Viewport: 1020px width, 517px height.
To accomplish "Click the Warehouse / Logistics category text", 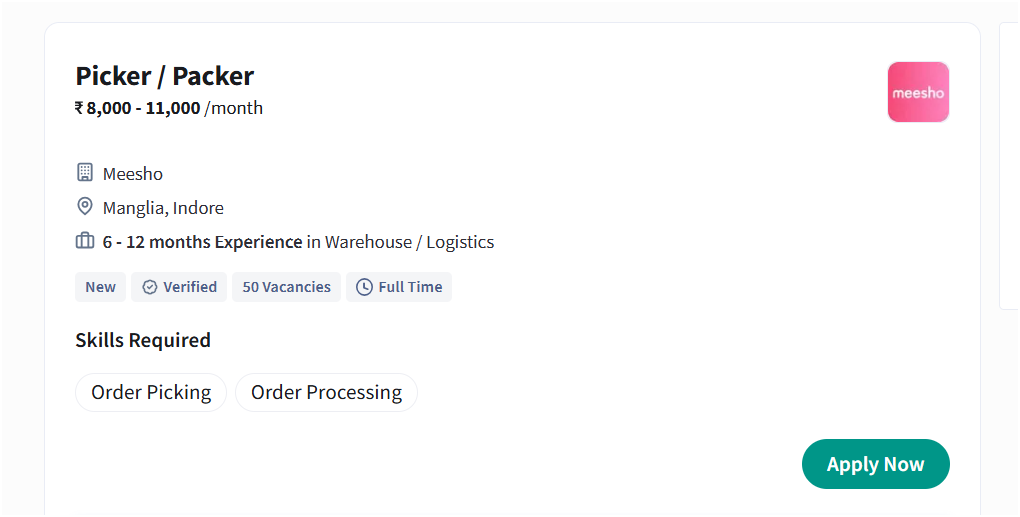I will [x=409, y=242].
